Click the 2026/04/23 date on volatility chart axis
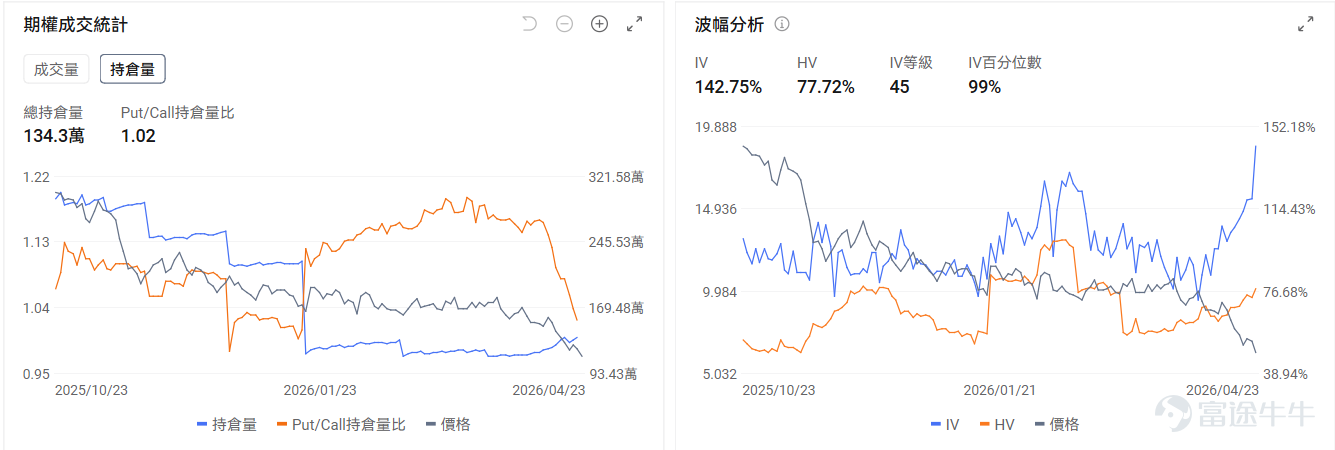The width and height of the screenshot is (1335, 450). [1222, 390]
